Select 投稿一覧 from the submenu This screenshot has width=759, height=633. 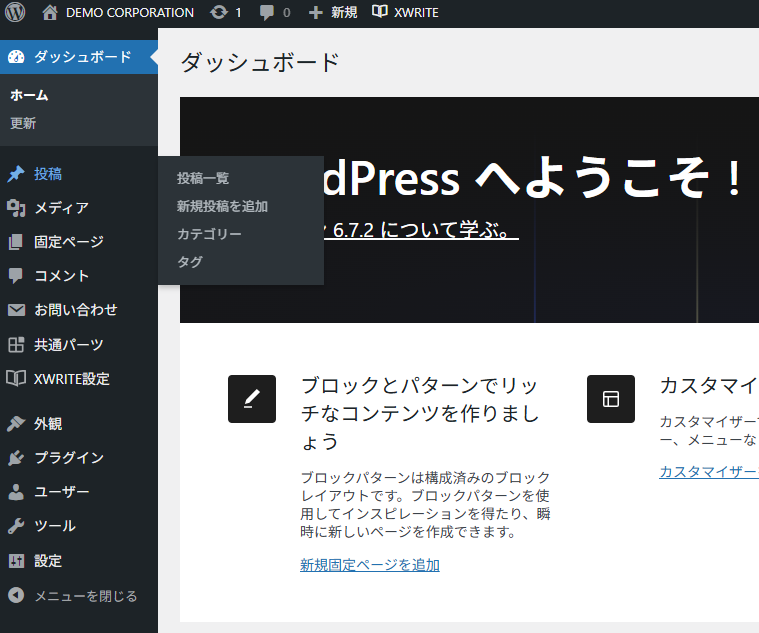[x=203, y=178]
